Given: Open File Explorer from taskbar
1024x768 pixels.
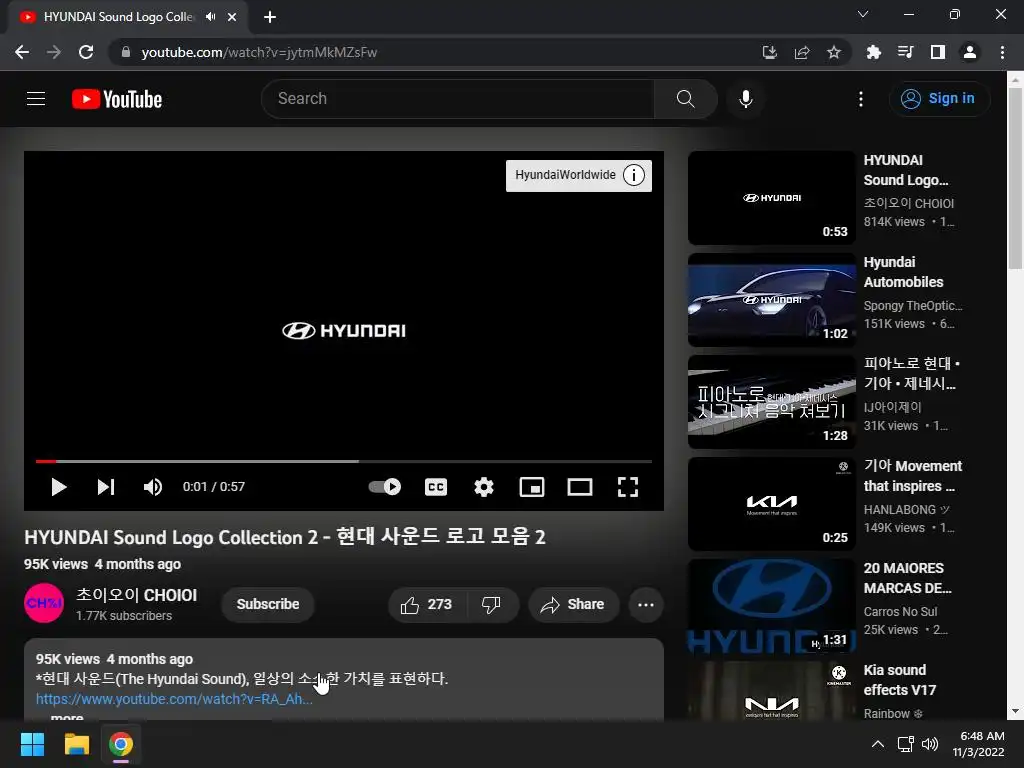Looking at the screenshot, I should 76,744.
